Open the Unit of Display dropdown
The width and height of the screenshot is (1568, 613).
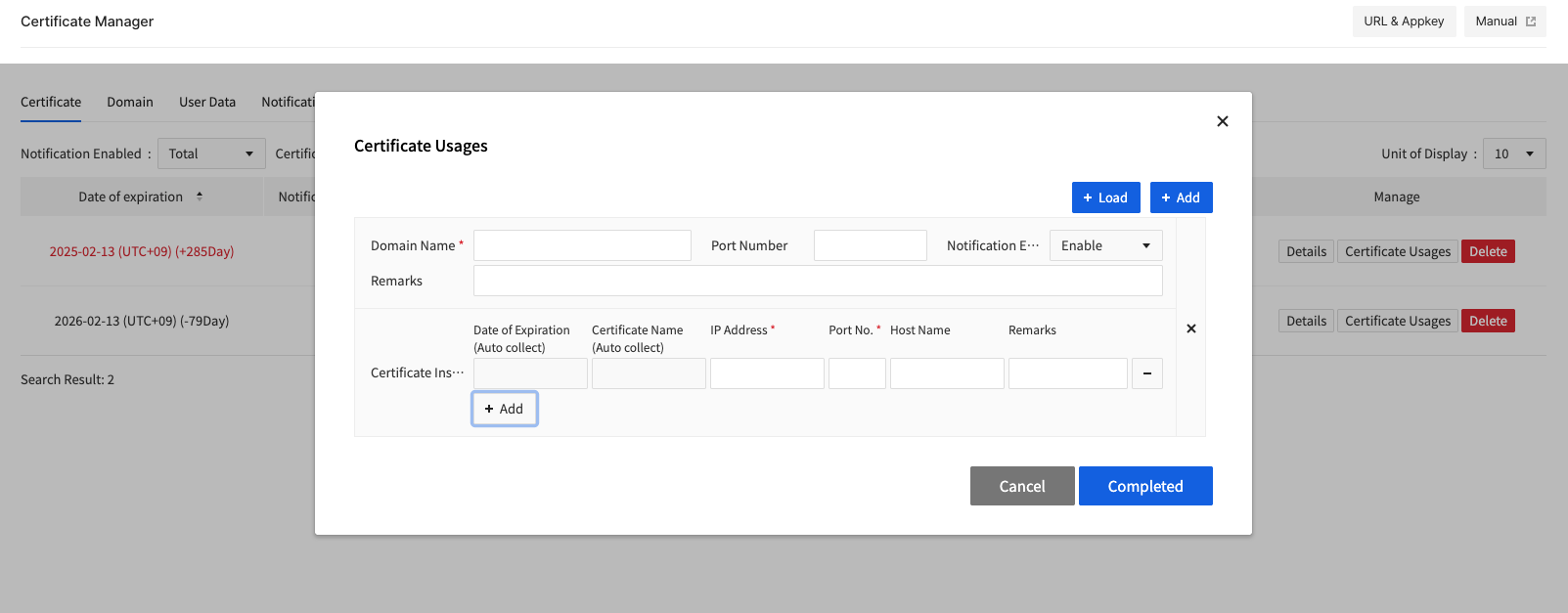click(x=1513, y=153)
